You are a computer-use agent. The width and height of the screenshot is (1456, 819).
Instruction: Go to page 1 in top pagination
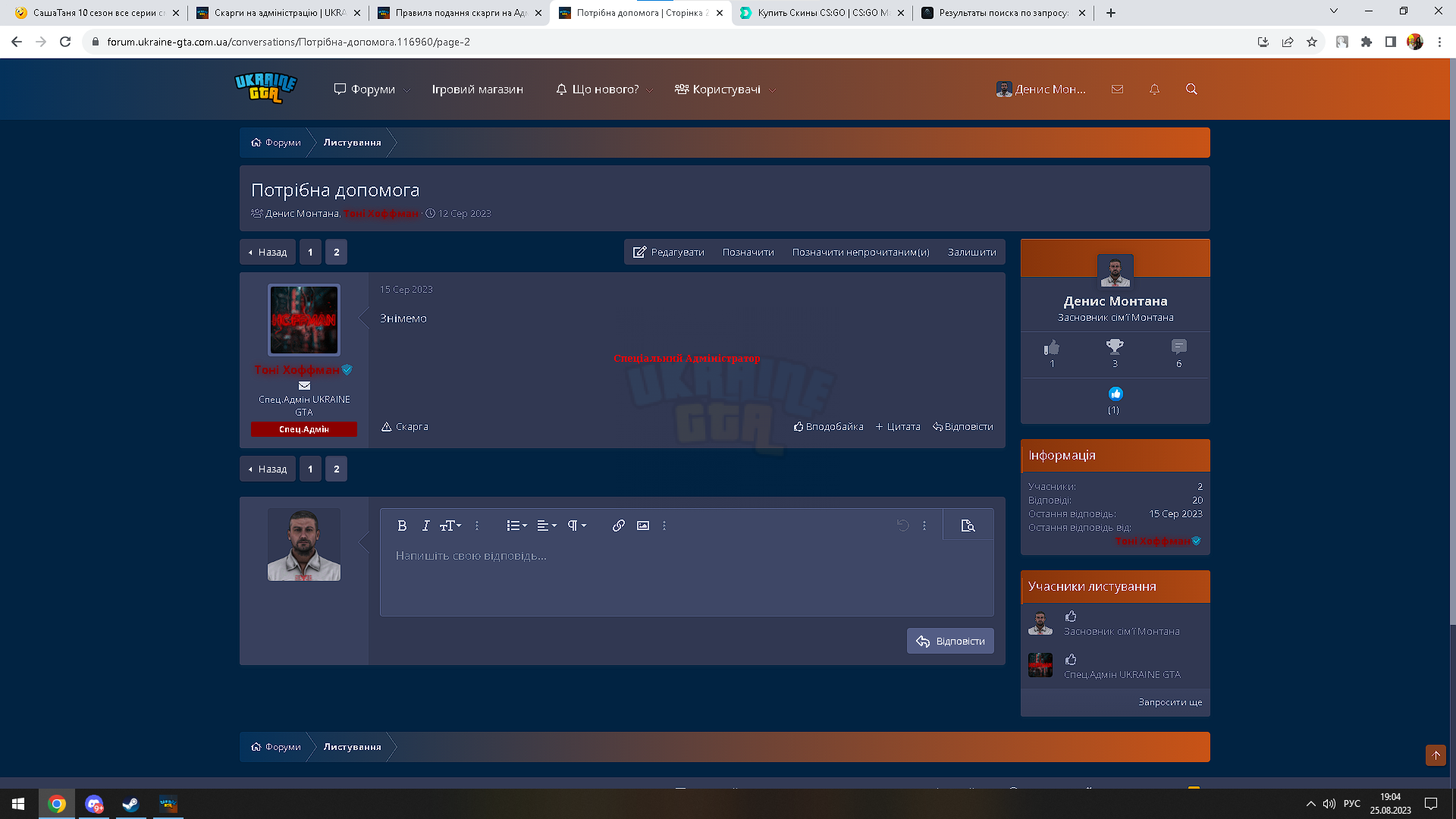pos(310,253)
